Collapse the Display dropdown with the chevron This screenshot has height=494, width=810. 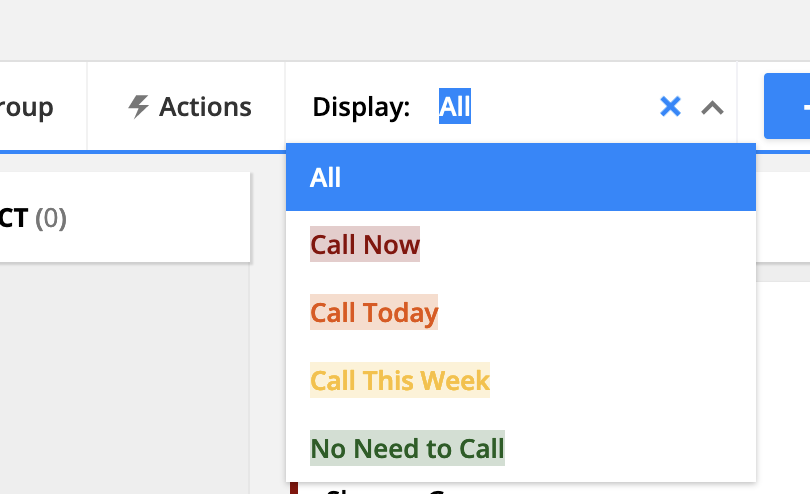(712, 108)
